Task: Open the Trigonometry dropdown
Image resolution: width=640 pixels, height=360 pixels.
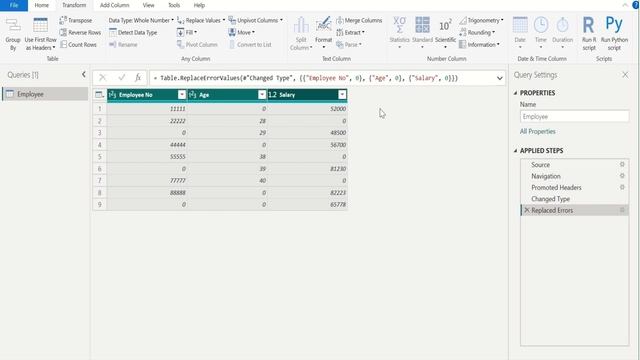Action: tap(481, 20)
